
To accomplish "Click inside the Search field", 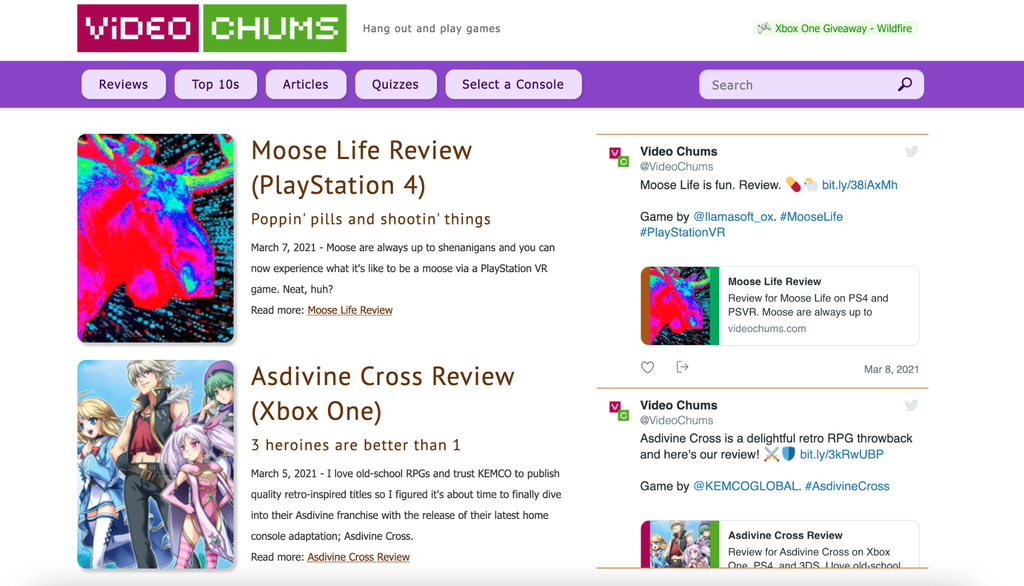I will [x=790, y=85].
